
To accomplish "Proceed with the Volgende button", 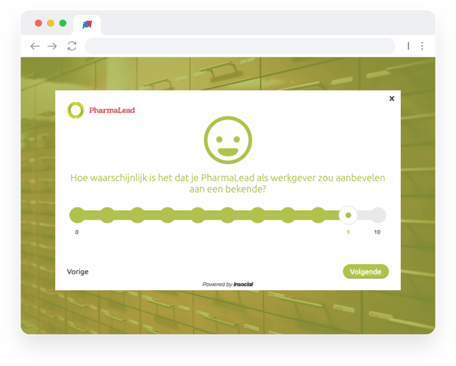I will coord(366,272).
